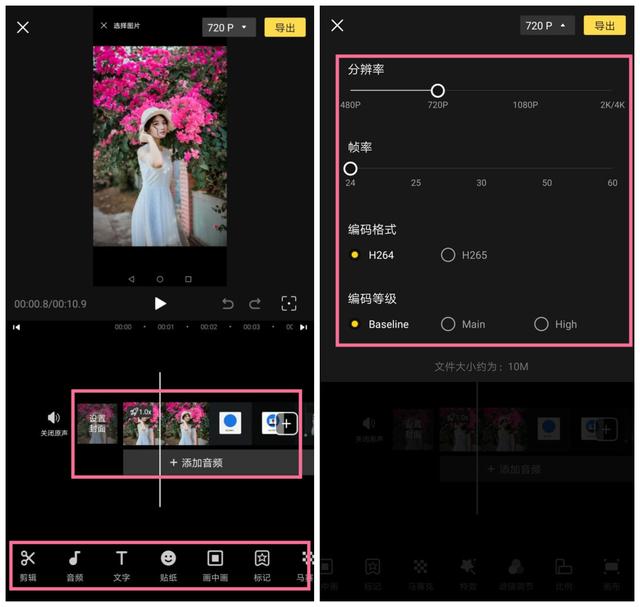Collapse the 720 P dropdown on right panel
Viewport: 640px width, 607px height.
coord(547,25)
